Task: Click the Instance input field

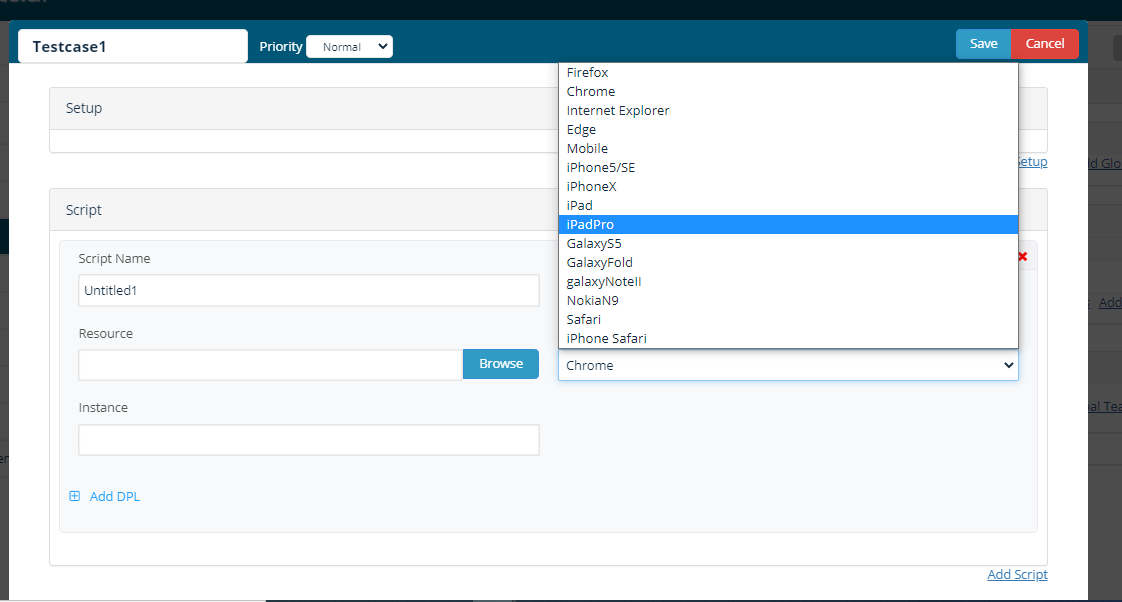Action: [308, 440]
